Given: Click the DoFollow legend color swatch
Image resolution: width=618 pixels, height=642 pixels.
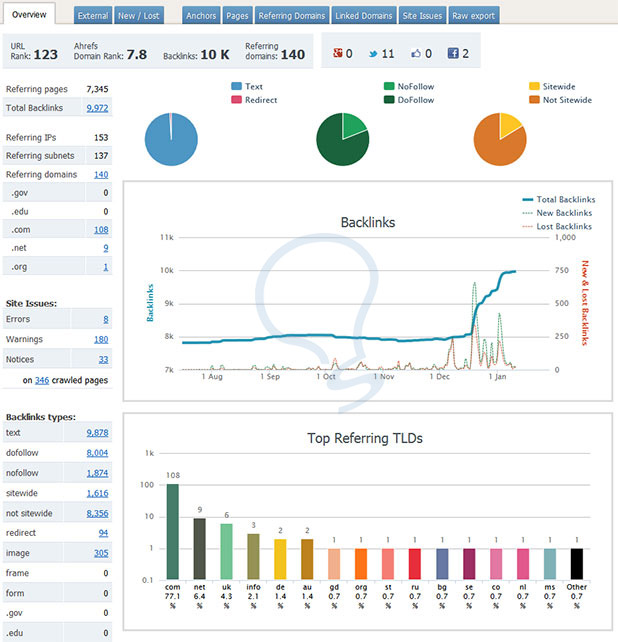Looking at the screenshot, I should pyautogui.click(x=389, y=100).
